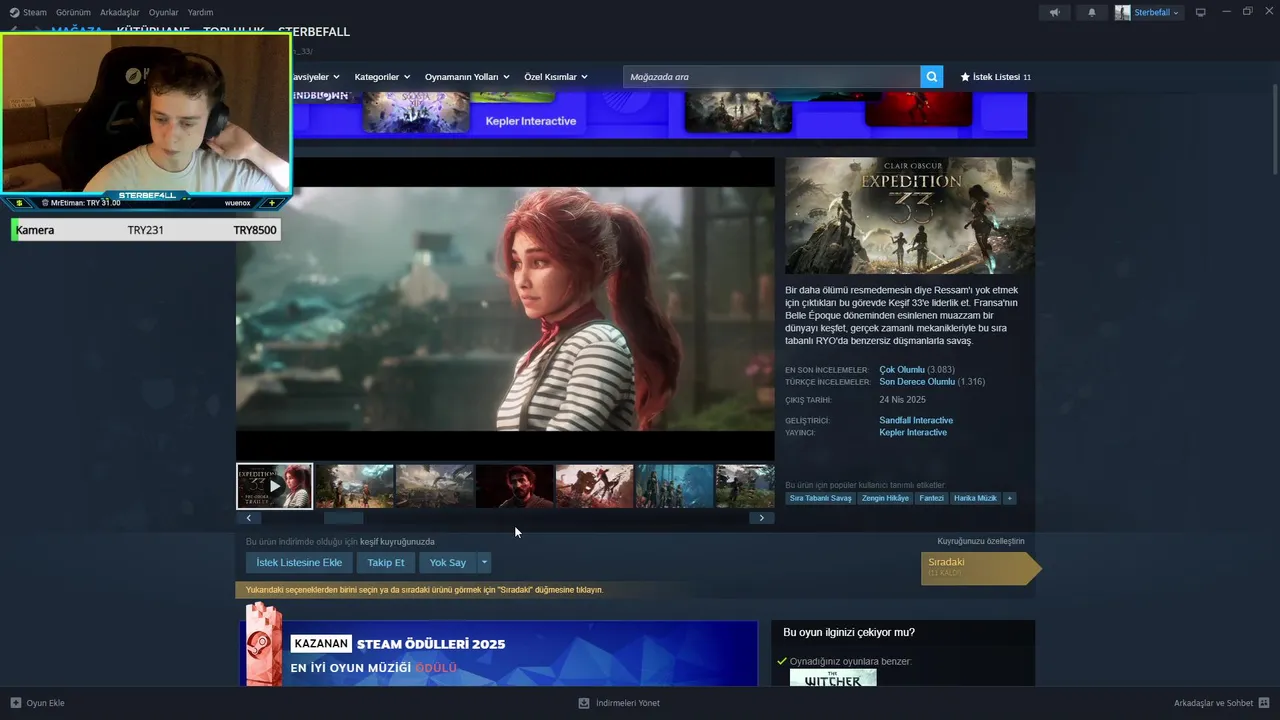The width and height of the screenshot is (1280, 720).
Task: Open the Steam menu
Action: pyautogui.click(x=35, y=12)
